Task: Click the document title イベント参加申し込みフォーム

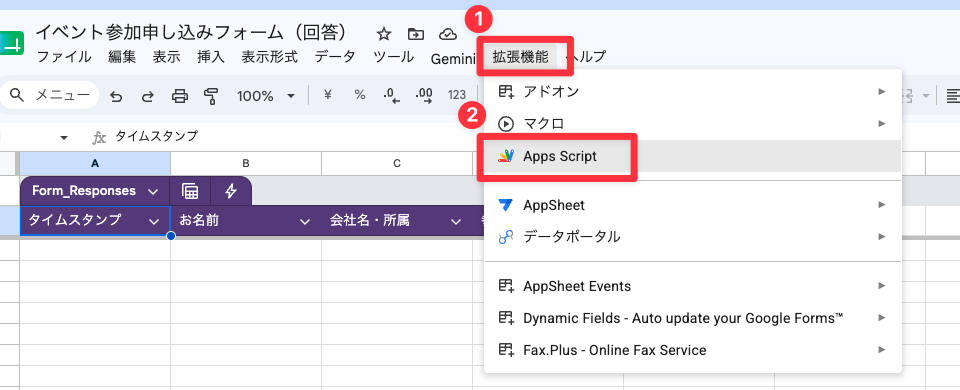Action: (x=192, y=32)
